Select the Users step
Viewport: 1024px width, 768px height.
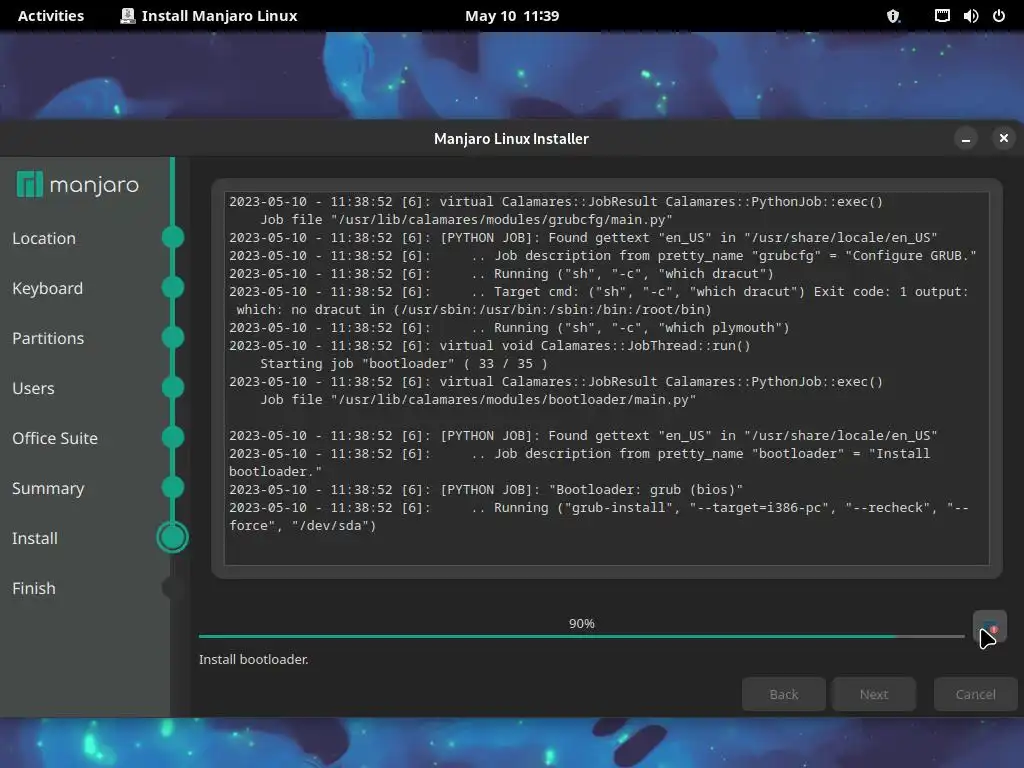[33, 388]
